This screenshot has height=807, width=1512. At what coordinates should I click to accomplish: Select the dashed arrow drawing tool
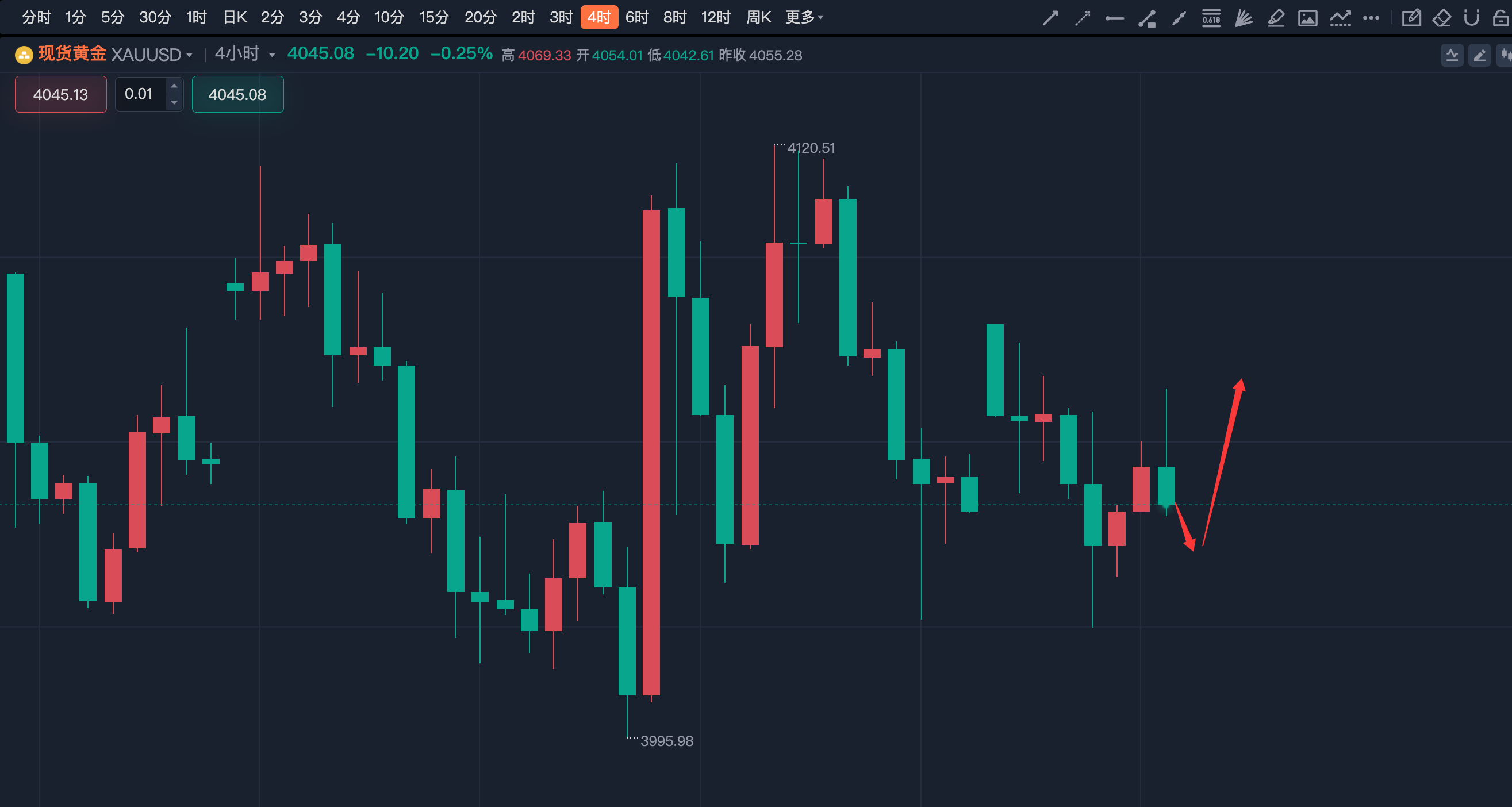(x=1083, y=18)
